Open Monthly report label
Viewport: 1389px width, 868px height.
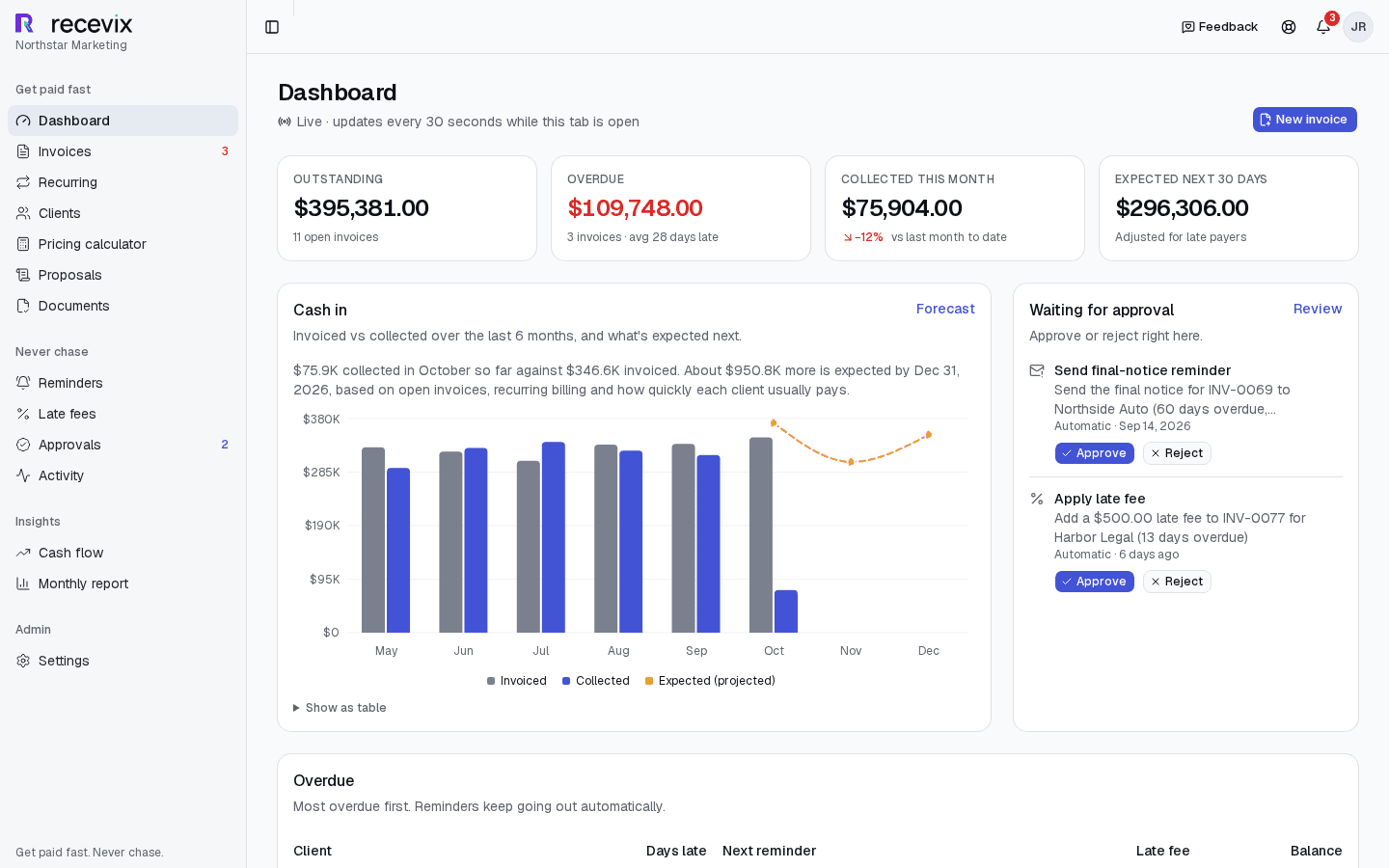pos(83,583)
